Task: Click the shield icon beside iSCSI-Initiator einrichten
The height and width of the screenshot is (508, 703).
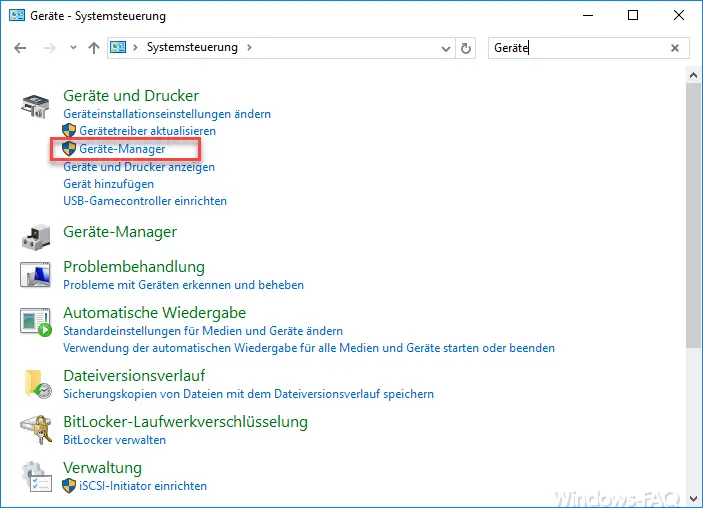Action: click(x=69, y=486)
